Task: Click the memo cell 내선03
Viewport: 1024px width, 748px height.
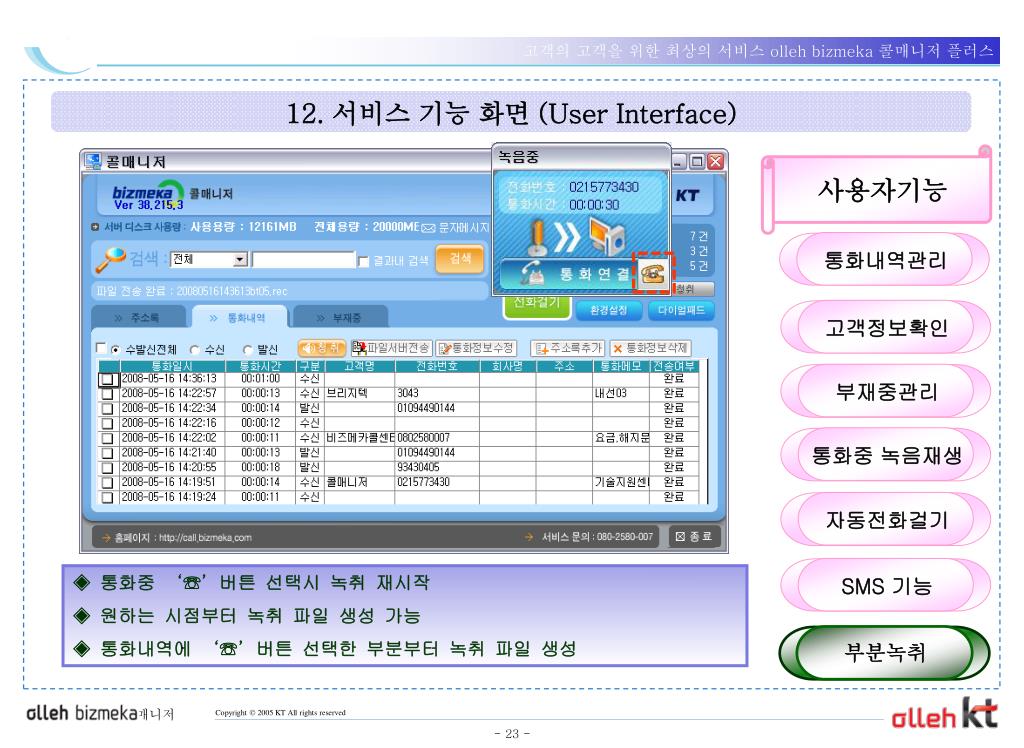Action: [x=611, y=393]
